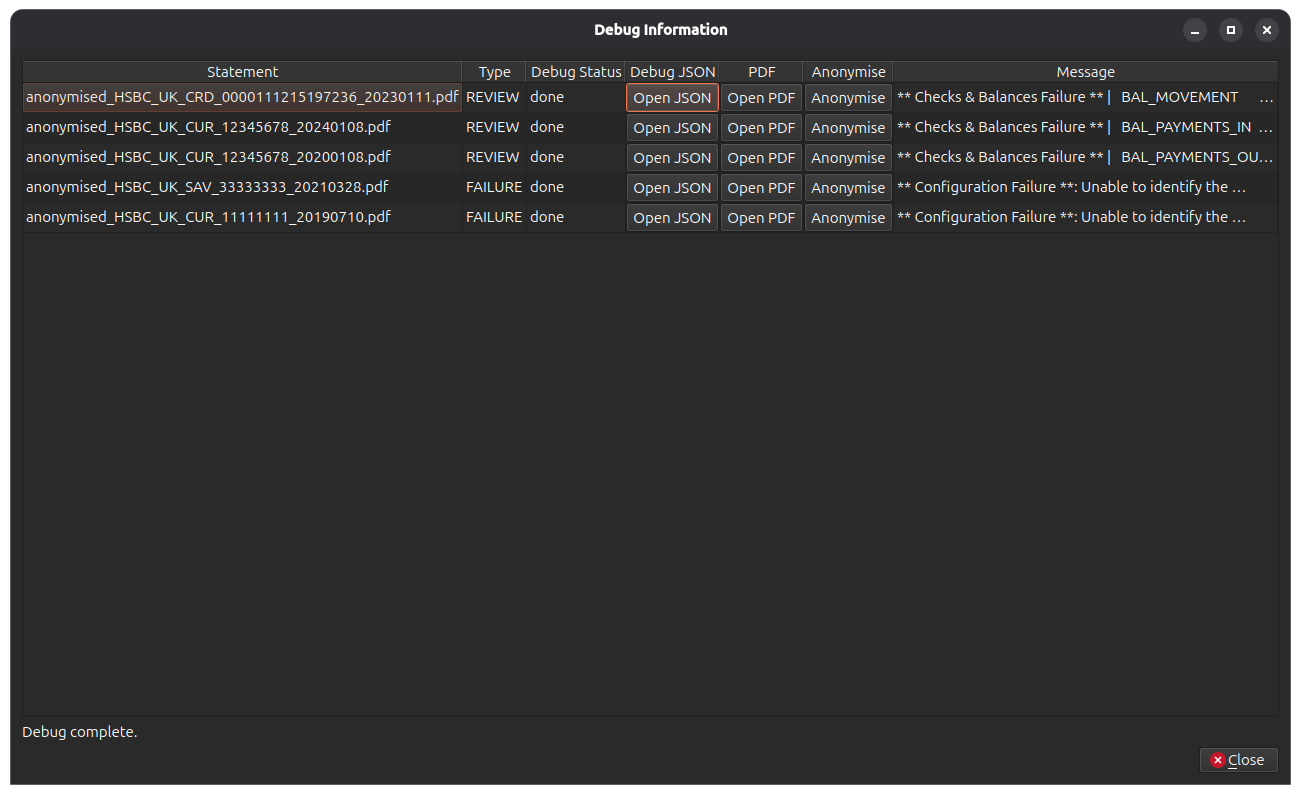1301x795 pixels.
Task: Select the BAL_PAYMENTS_OU failure message cell
Action: point(1085,157)
